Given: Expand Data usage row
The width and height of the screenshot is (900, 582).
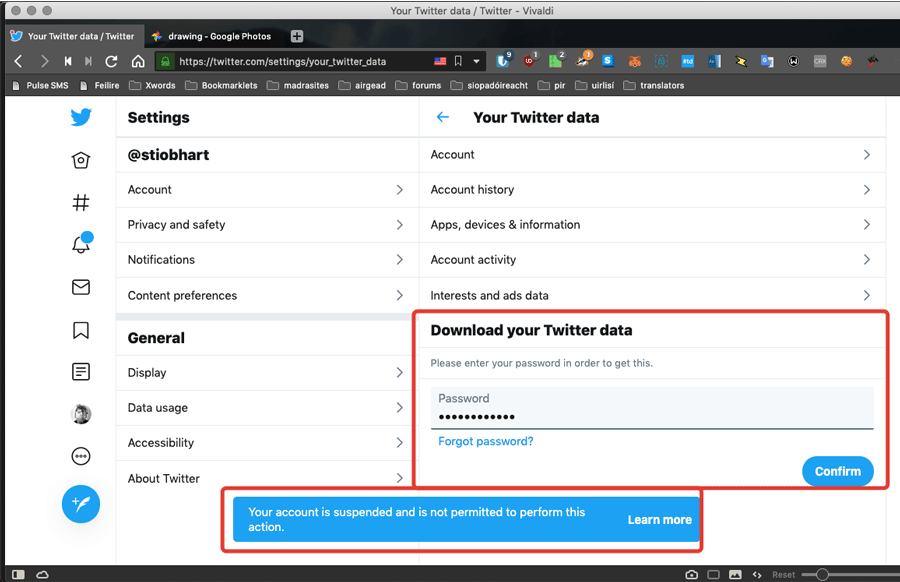Looking at the screenshot, I should 267,408.
